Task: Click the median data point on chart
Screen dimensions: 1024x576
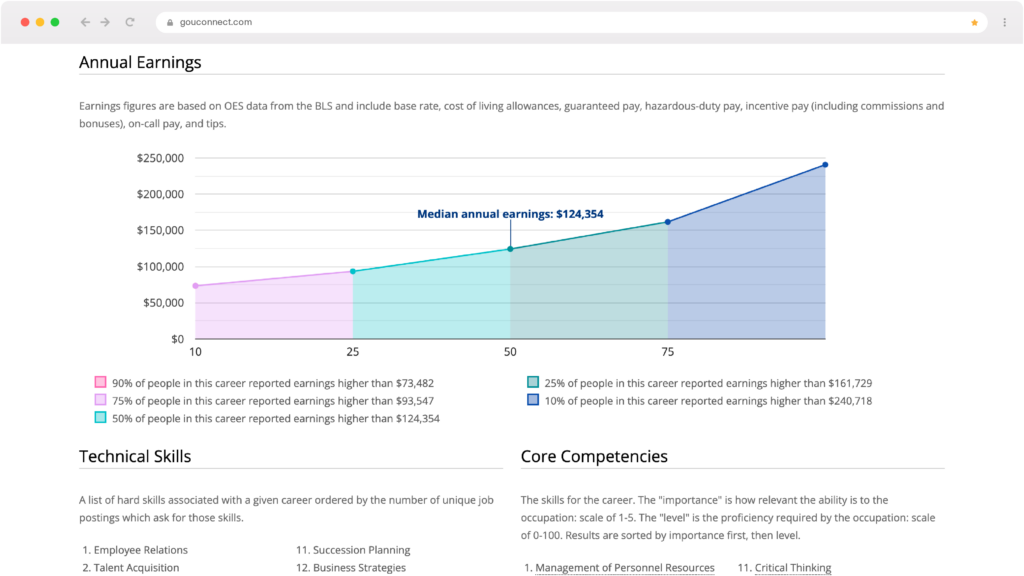Action: 510,249
